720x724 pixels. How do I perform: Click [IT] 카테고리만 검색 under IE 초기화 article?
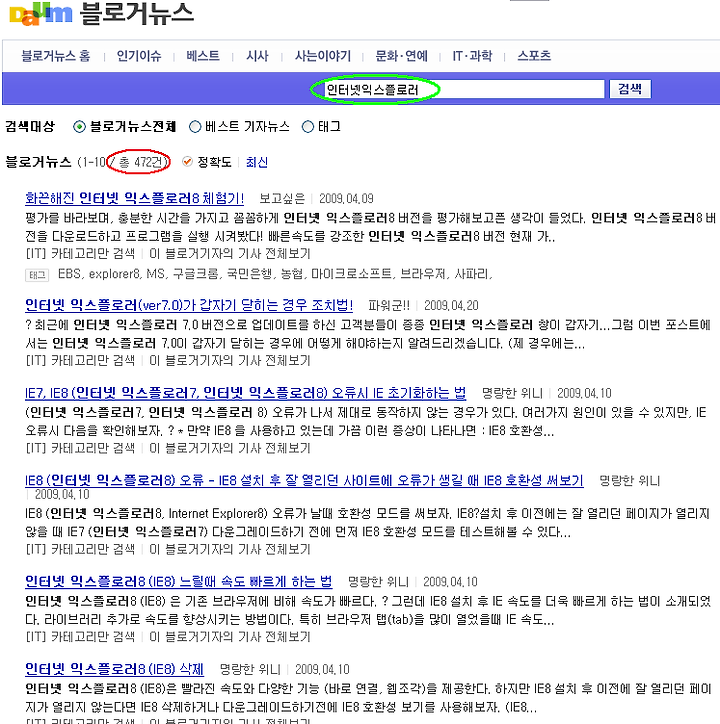pyautogui.click(x=80, y=448)
